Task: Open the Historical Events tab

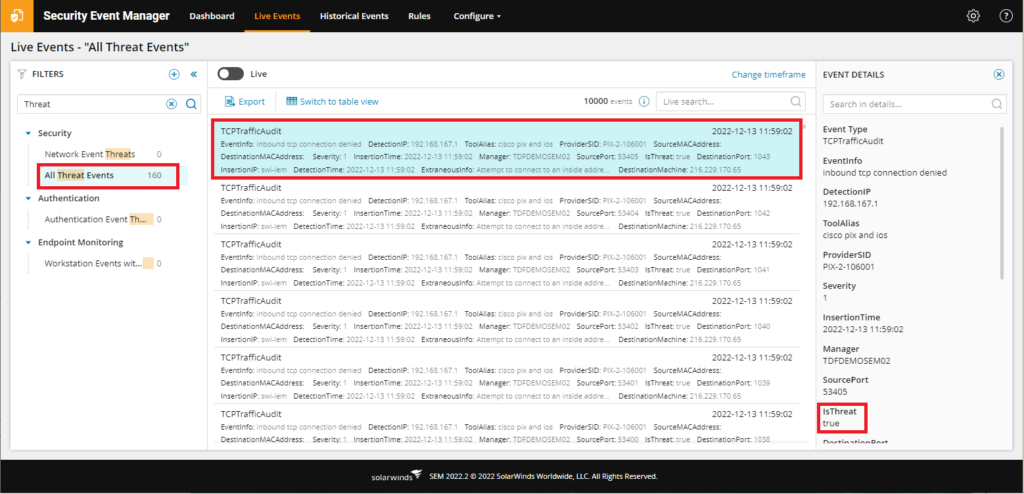Action: point(354,16)
